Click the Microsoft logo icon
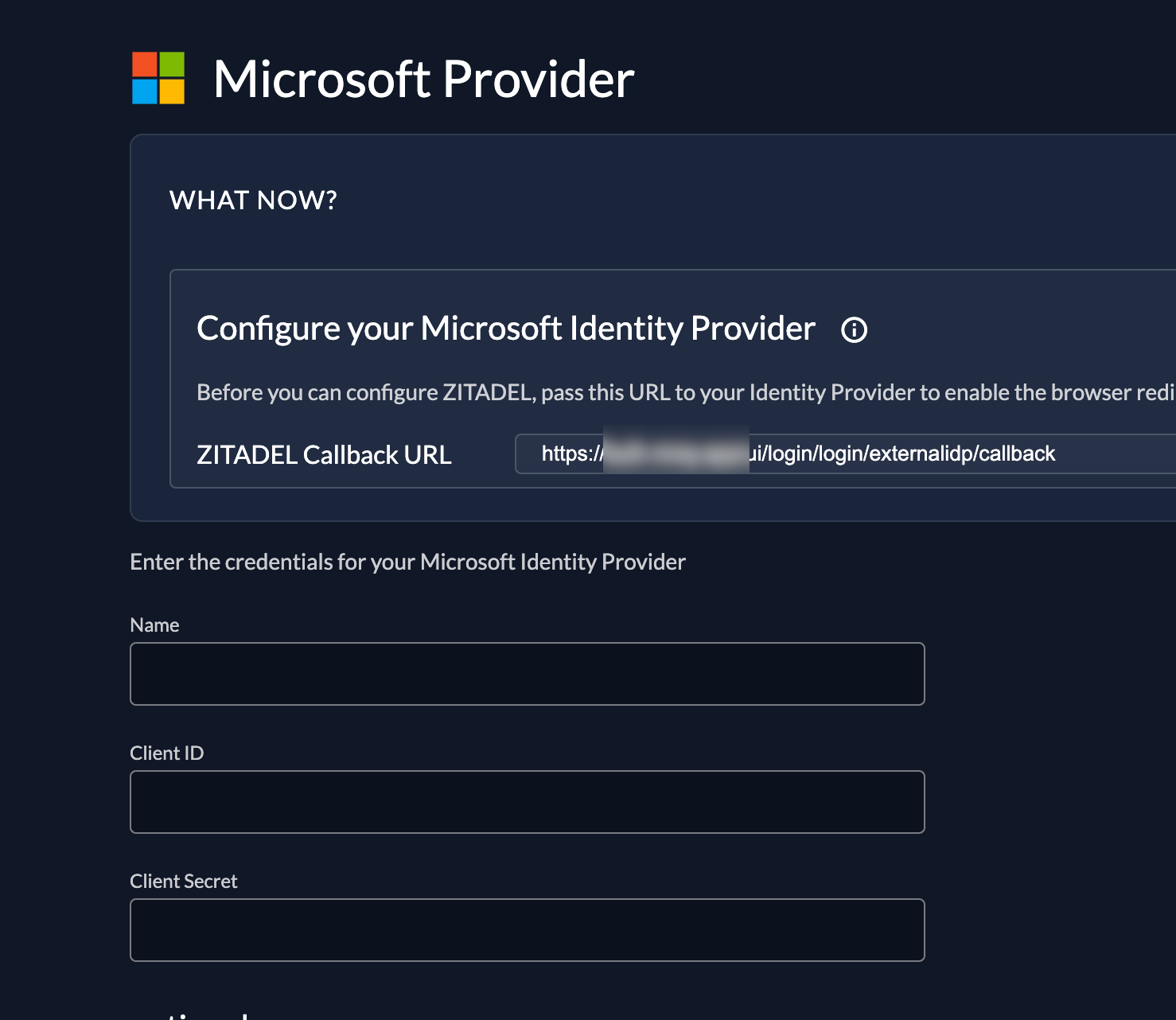Screen dimensions: 1176x1020 point(158,78)
